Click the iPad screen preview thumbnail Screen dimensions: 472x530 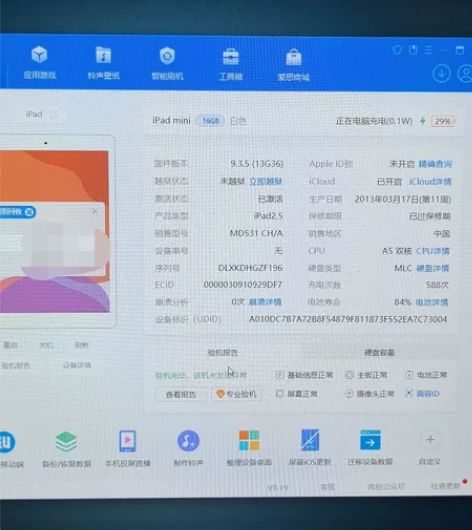coord(54,232)
